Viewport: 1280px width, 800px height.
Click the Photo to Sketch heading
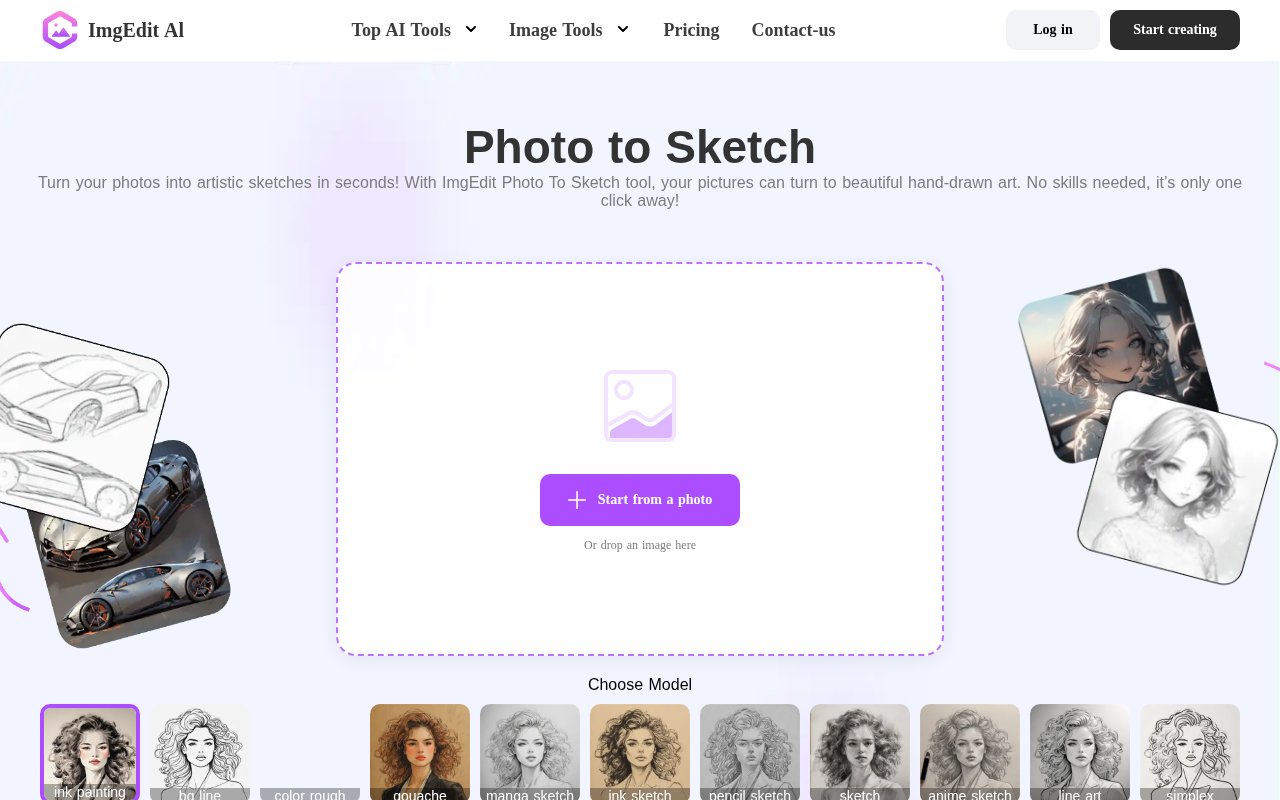[x=640, y=147]
